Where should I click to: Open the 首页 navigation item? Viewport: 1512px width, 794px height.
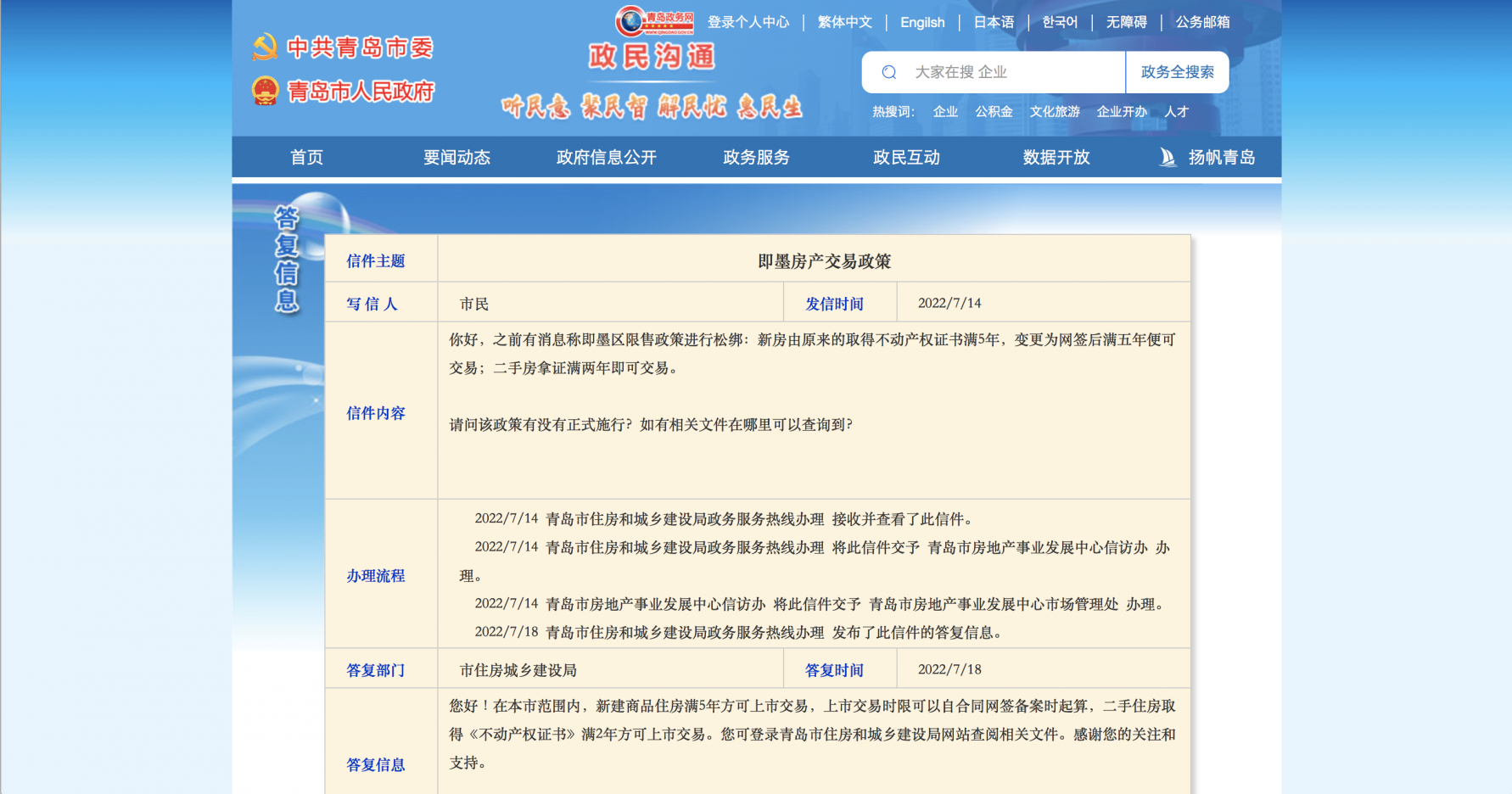click(x=306, y=157)
